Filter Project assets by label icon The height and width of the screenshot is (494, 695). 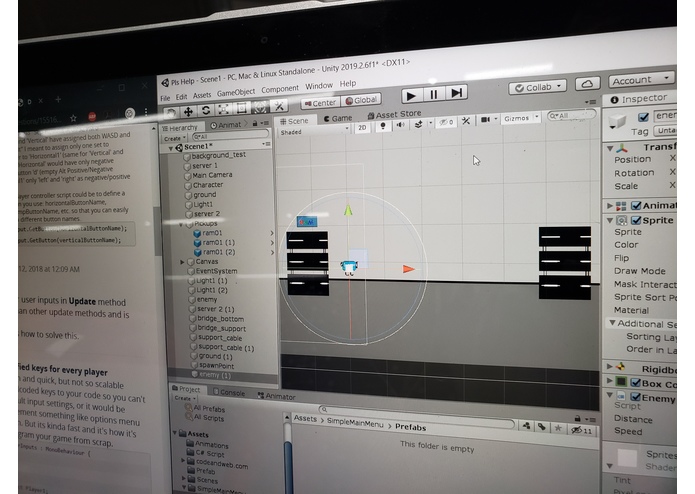pos(542,427)
